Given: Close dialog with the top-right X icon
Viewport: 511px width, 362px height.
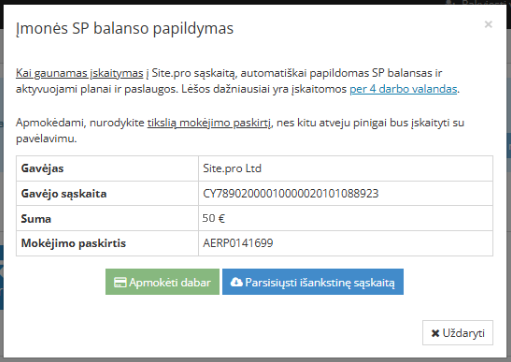Looking at the screenshot, I should click(488, 24).
